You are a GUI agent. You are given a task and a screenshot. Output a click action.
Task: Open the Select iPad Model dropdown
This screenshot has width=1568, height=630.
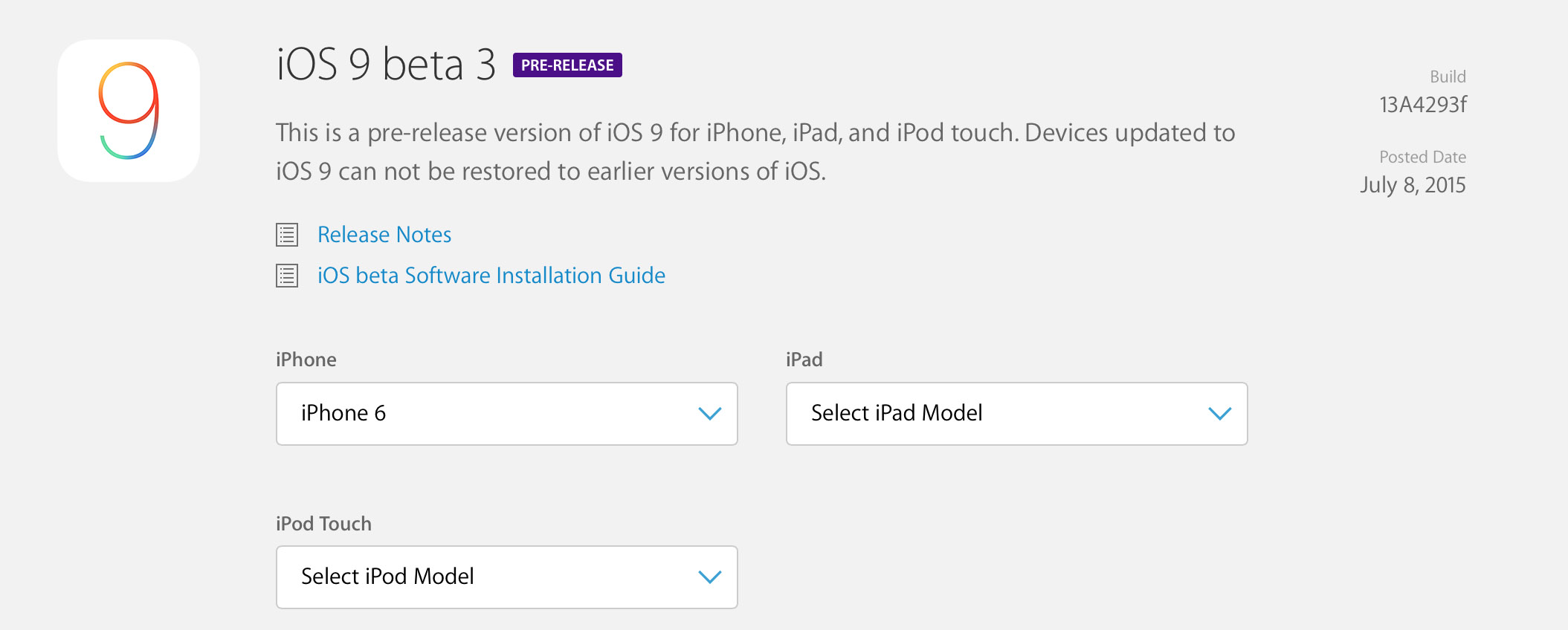coord(1017,414)
